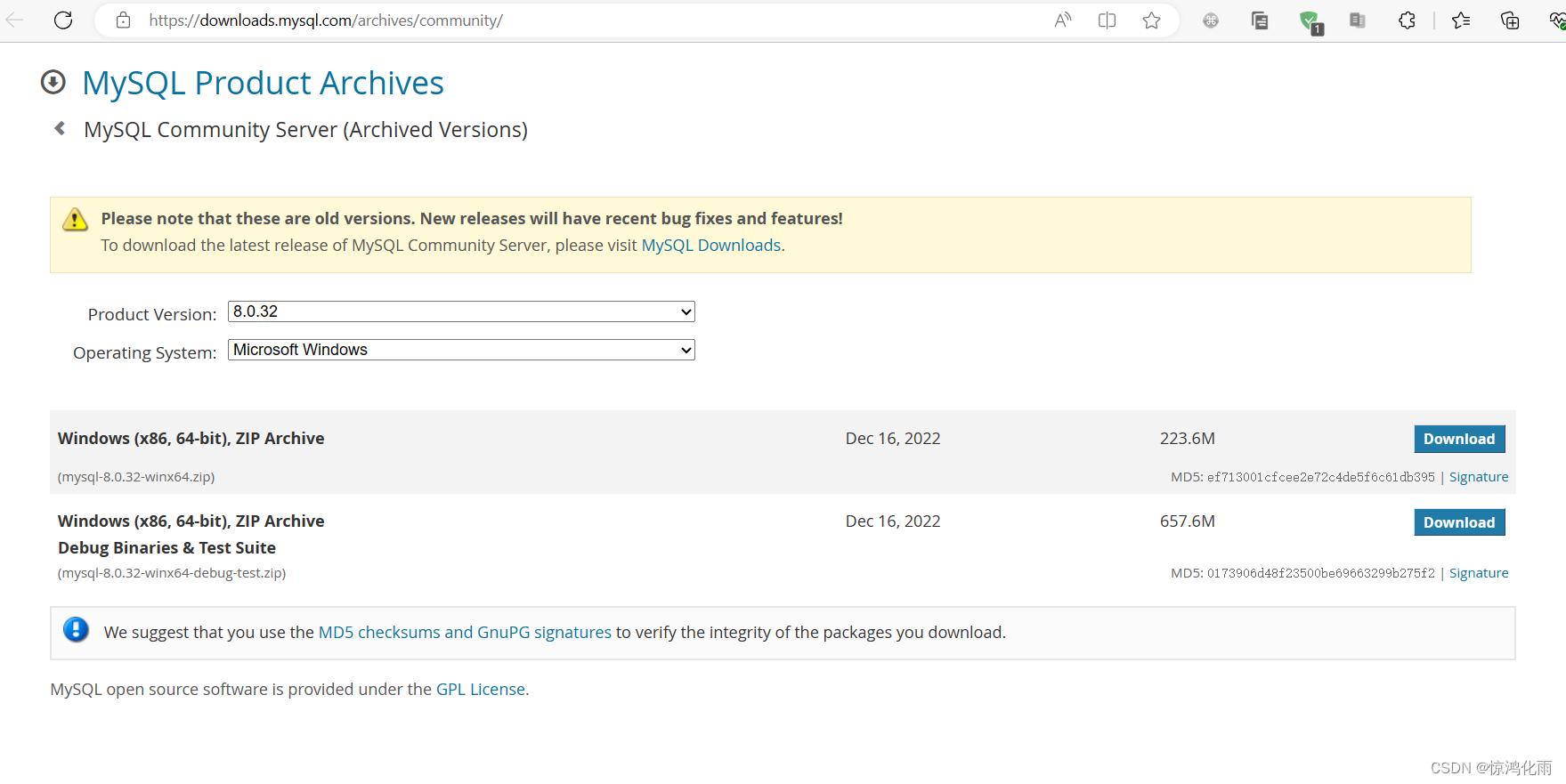Image resolution: width=1566 pixels, height=784 pixels.
Task: Click 'Debug Binaries & Test Suite' text
Action: pyautogui.click(x=166, y=547)
